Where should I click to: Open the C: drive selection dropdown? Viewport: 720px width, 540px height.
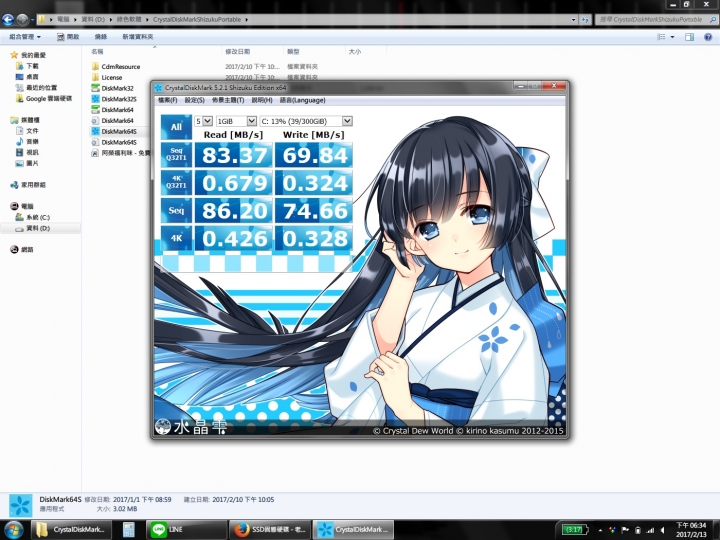tap(306, 121)
